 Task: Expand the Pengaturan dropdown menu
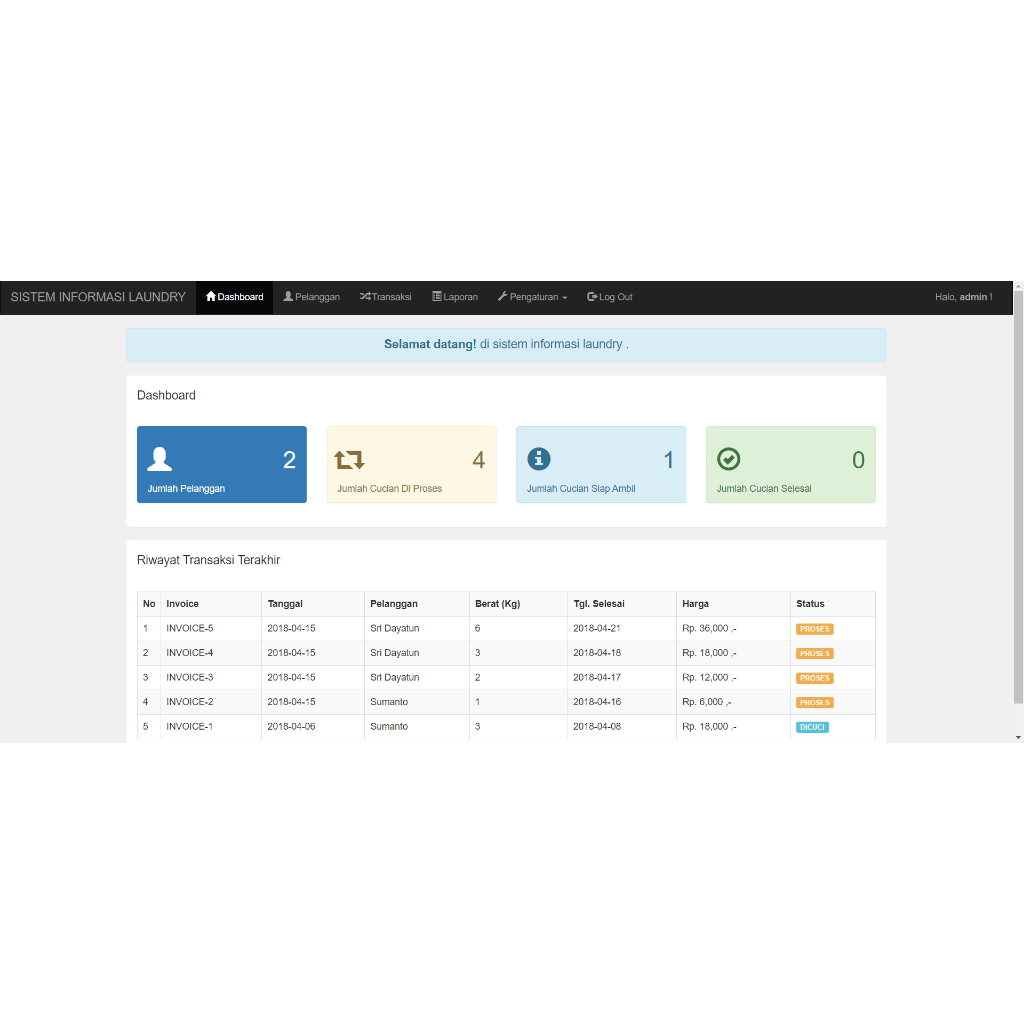pos(532,296)
